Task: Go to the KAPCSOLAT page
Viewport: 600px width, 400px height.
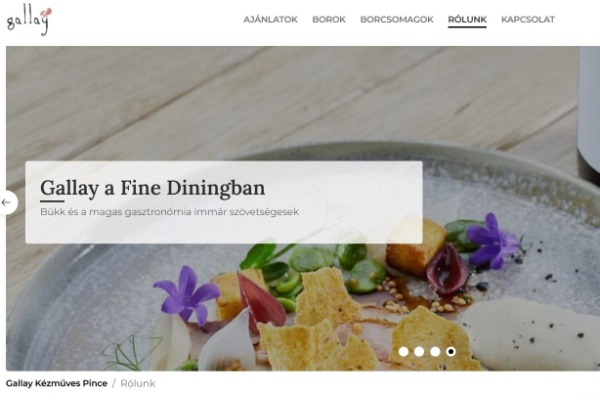Action: pyautogui.click(x=528, y=20)
